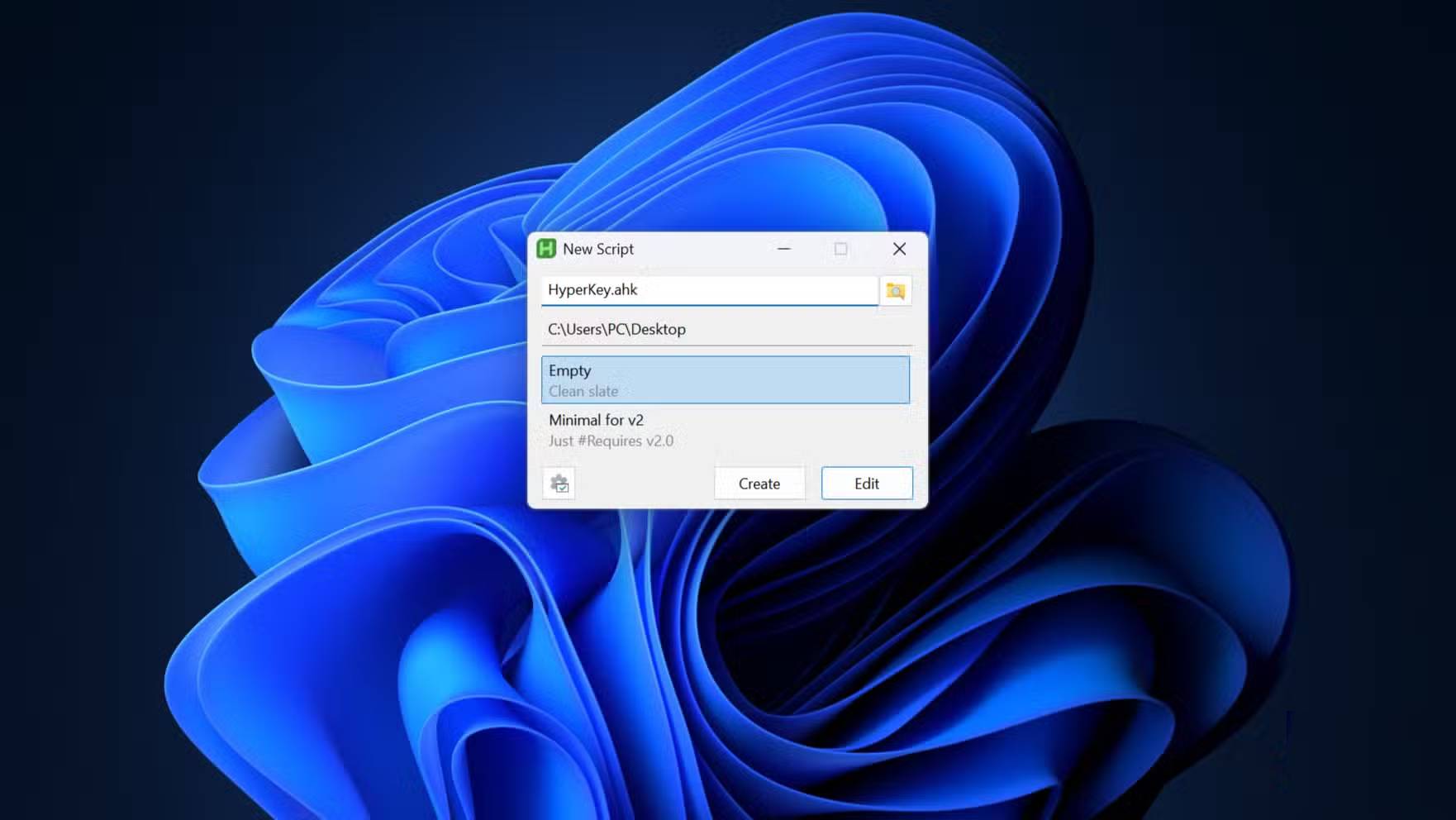The height and width of the screenshot is (820, 1456).
Task: Open the script in the editor via Edit
Action: 866,483
